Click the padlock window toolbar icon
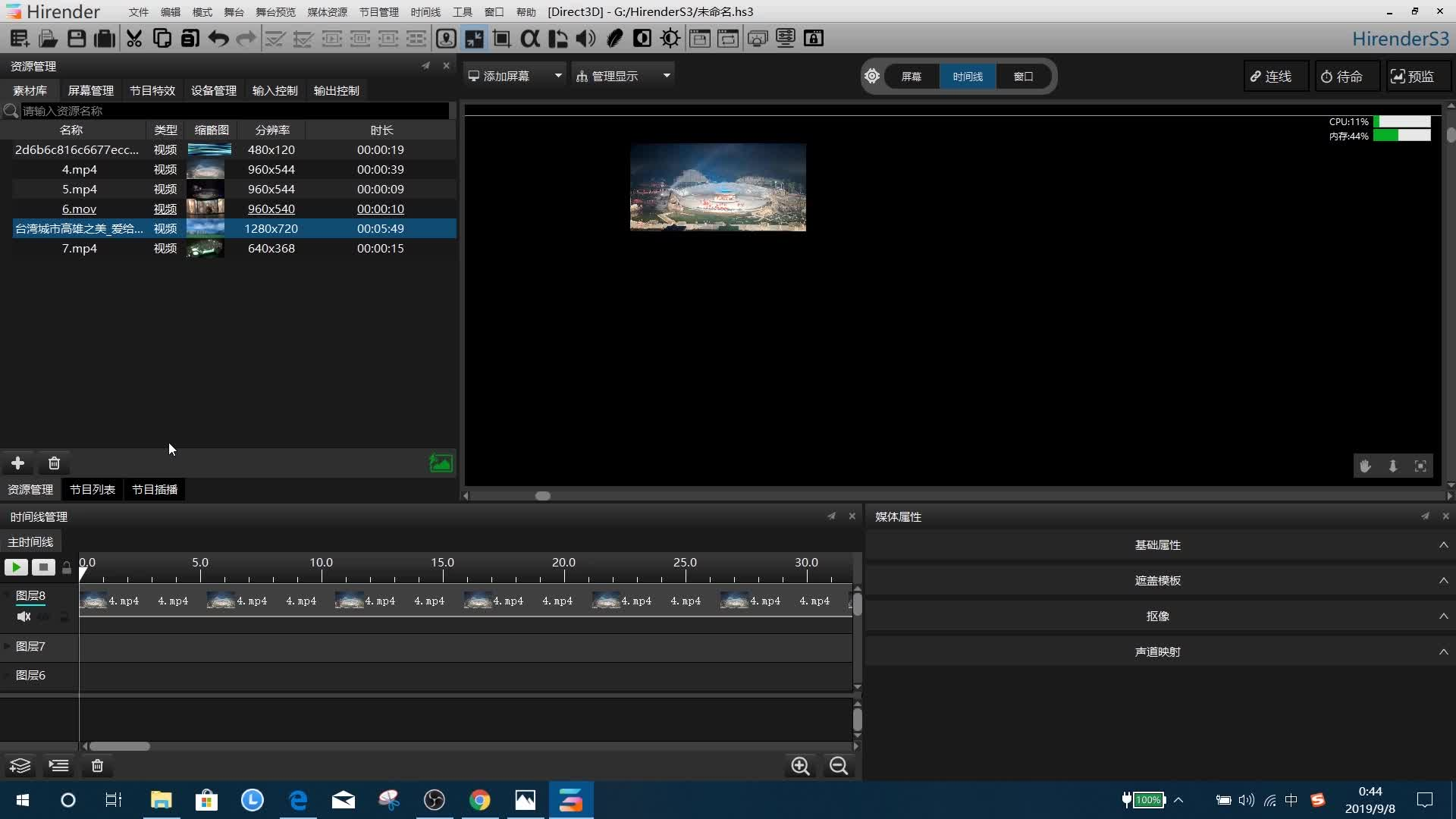The image size is (1456, 819). point(814,39)
